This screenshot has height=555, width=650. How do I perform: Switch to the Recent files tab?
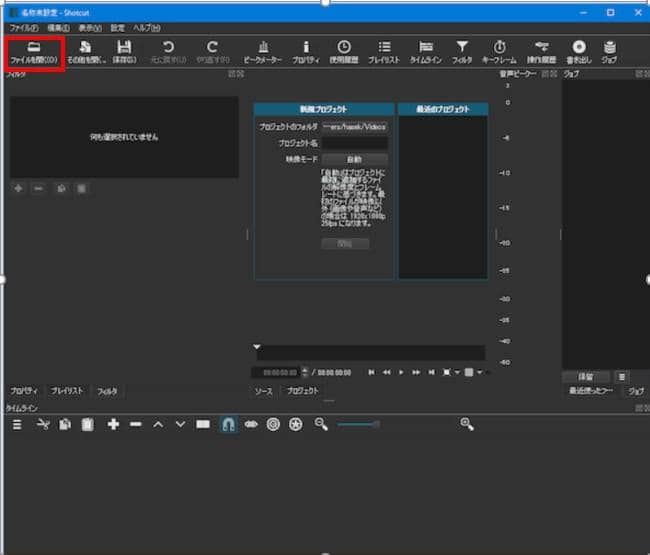tap(590, 391)
